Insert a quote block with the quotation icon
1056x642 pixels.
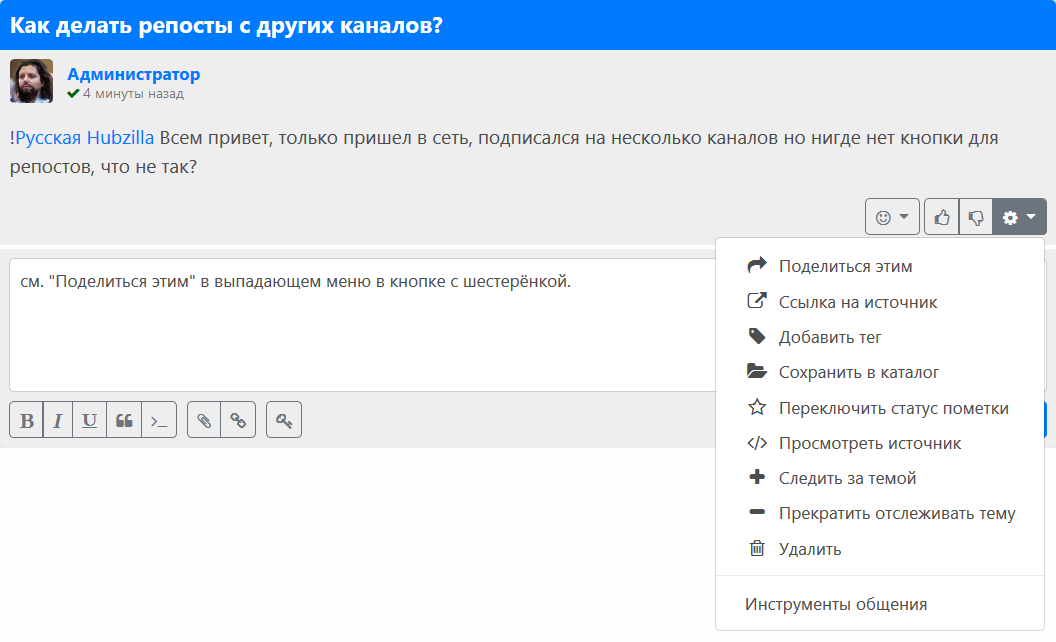click(124, 420)
